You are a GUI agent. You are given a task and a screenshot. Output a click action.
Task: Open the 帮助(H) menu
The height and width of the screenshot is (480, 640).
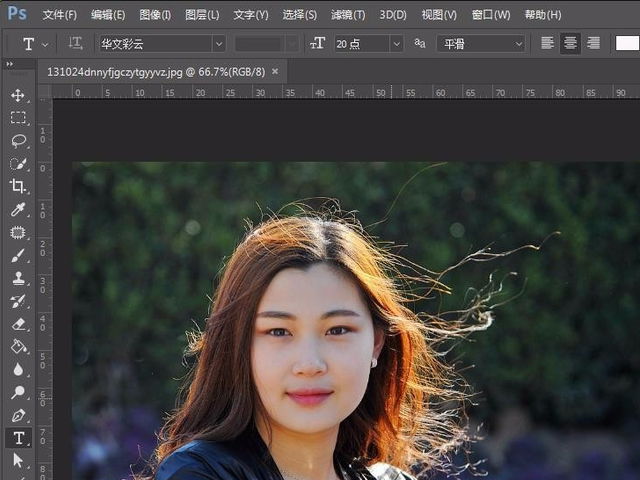542,15
